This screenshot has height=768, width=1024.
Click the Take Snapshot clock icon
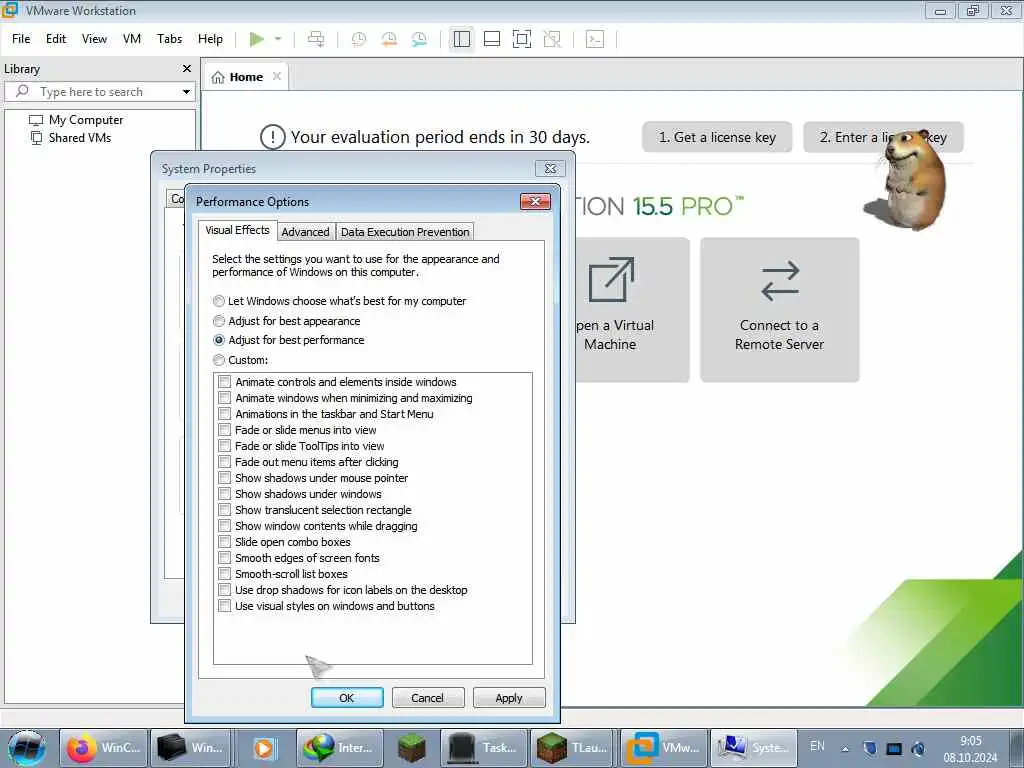pos(359,39)
